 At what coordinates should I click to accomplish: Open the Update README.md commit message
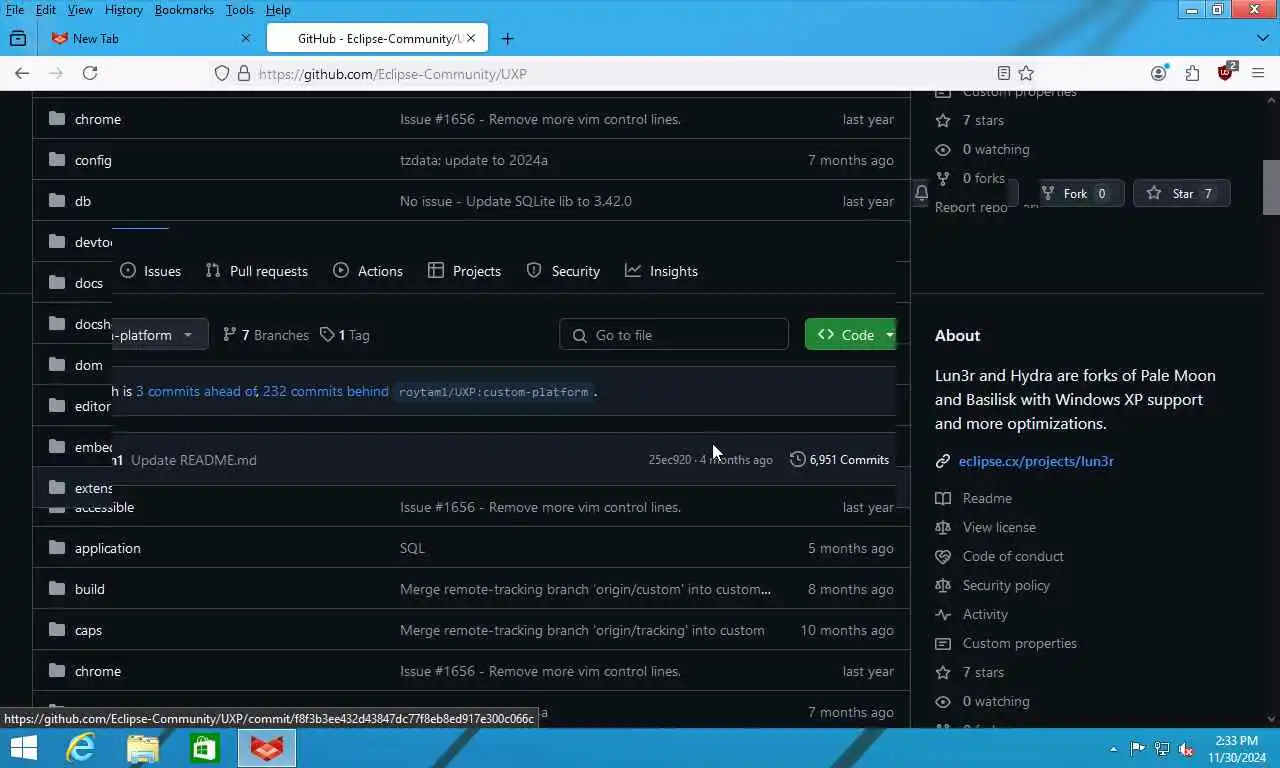pyautogui.click(x=194, y=460)
